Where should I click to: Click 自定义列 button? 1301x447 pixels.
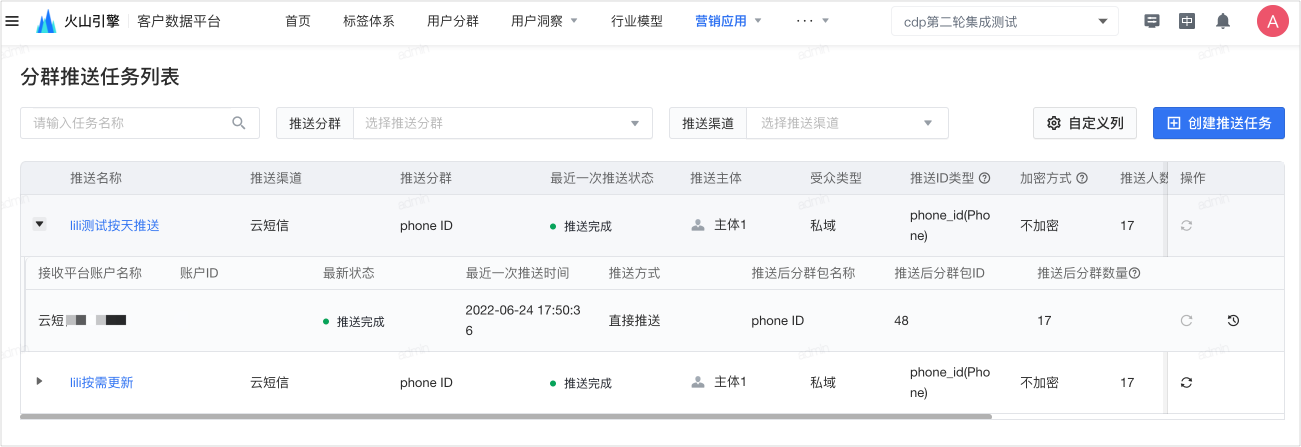tap(1085, 123)
